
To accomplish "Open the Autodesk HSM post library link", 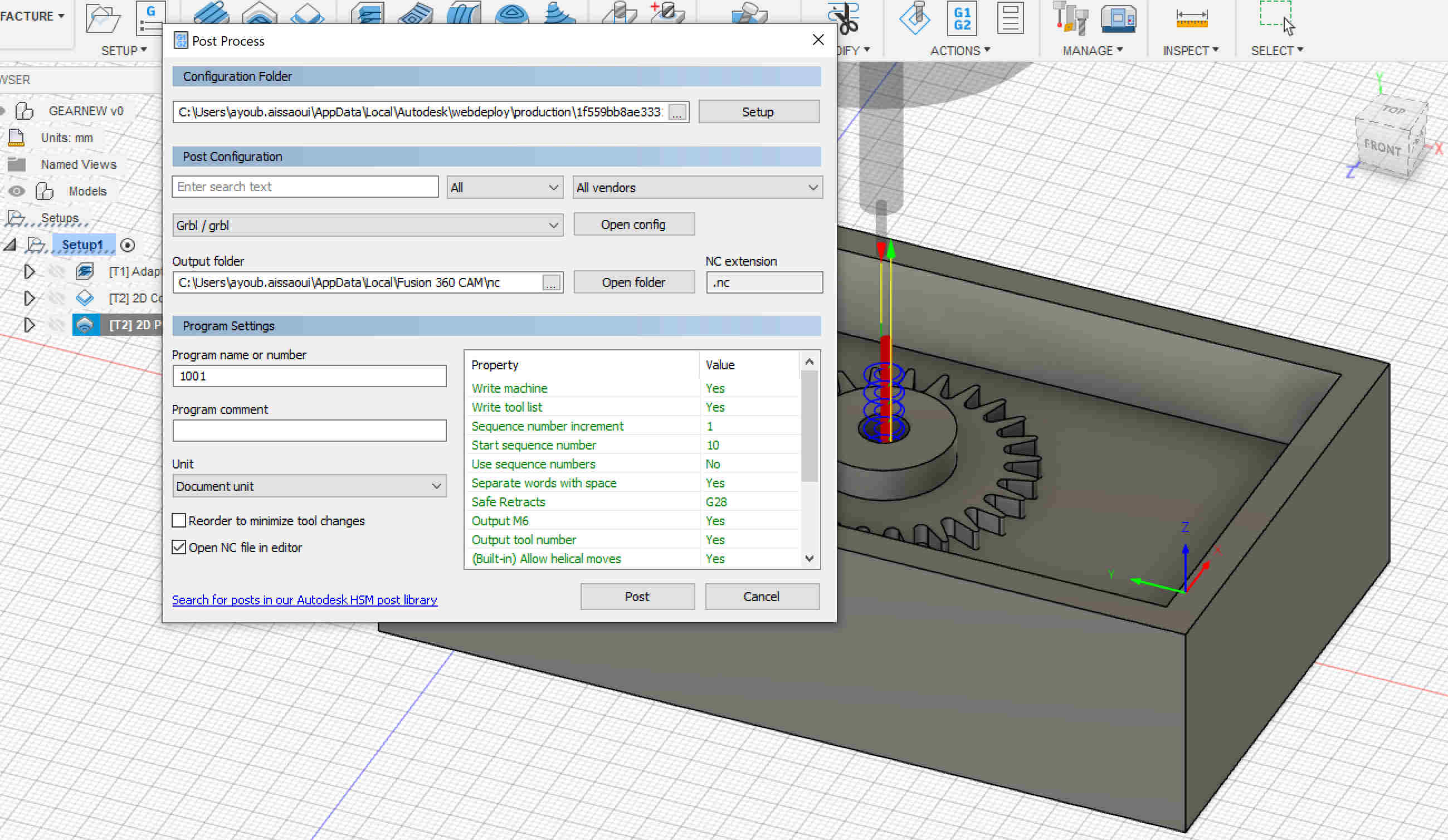I will coord(305,600).
